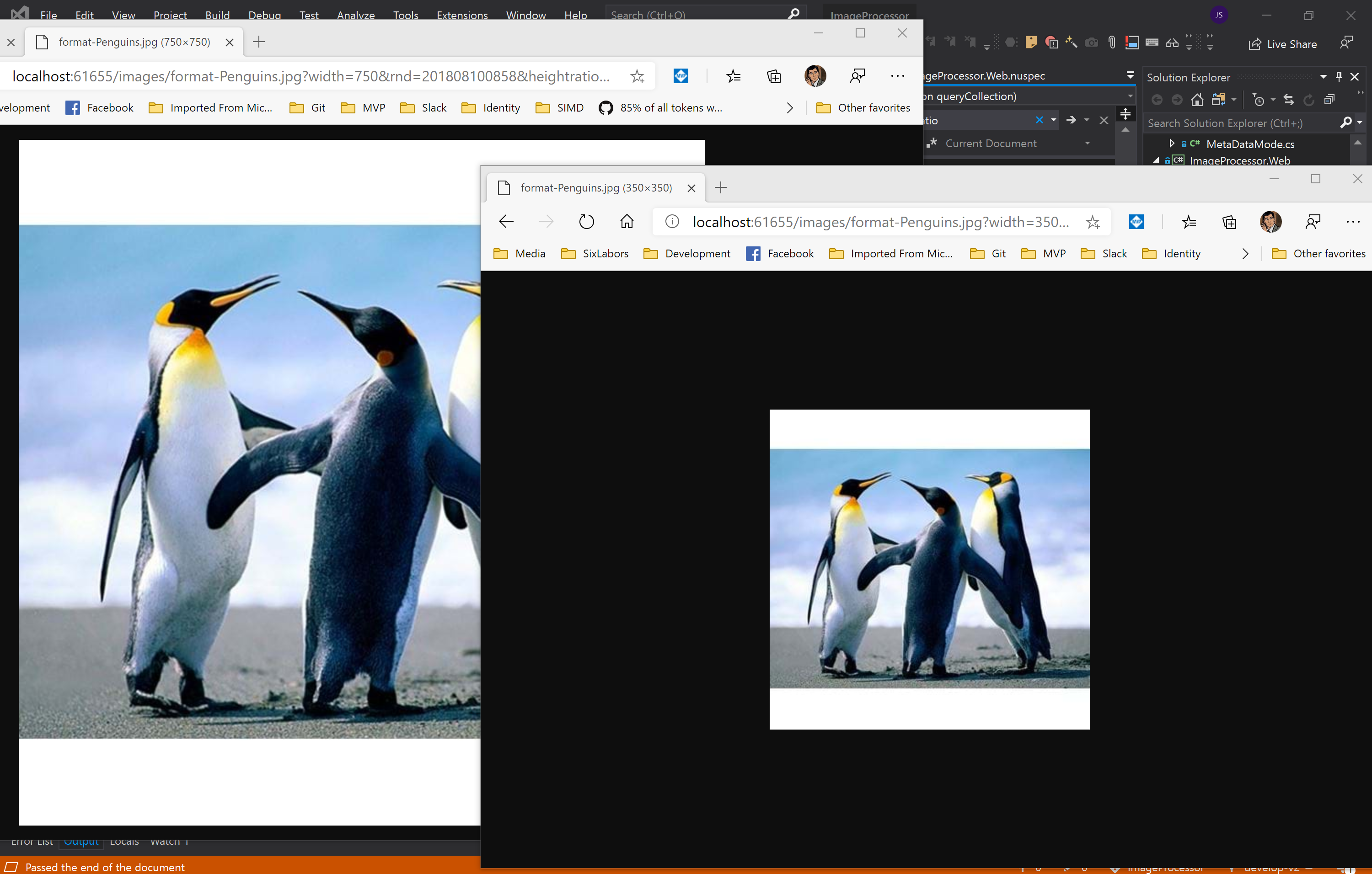Image resolution: width=1372 pixels, height=874 pixels.
Task: Open the Collections icon in the front browser
Action: click(x=1230, y=222)
